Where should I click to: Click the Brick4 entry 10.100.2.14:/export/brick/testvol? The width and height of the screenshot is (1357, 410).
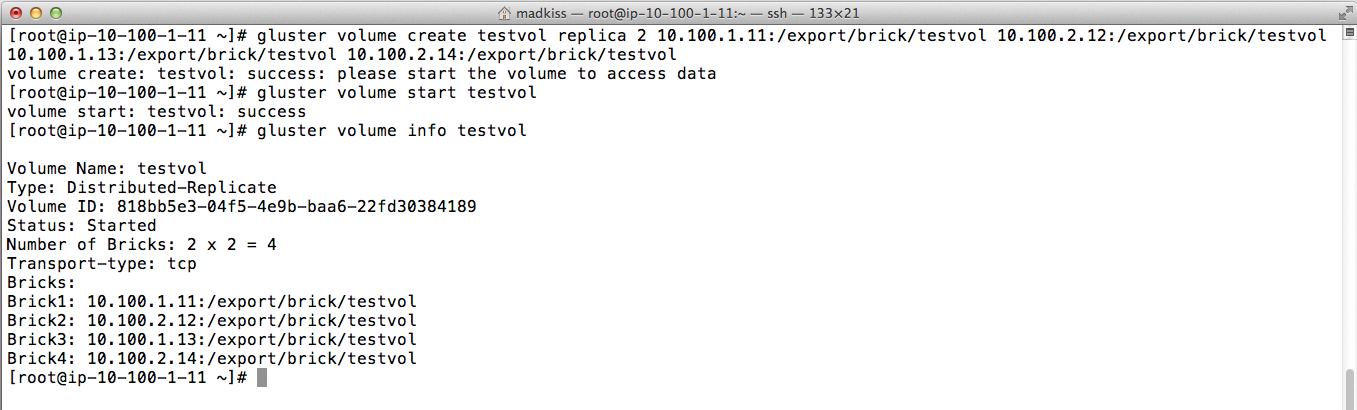tap(251, 359)
